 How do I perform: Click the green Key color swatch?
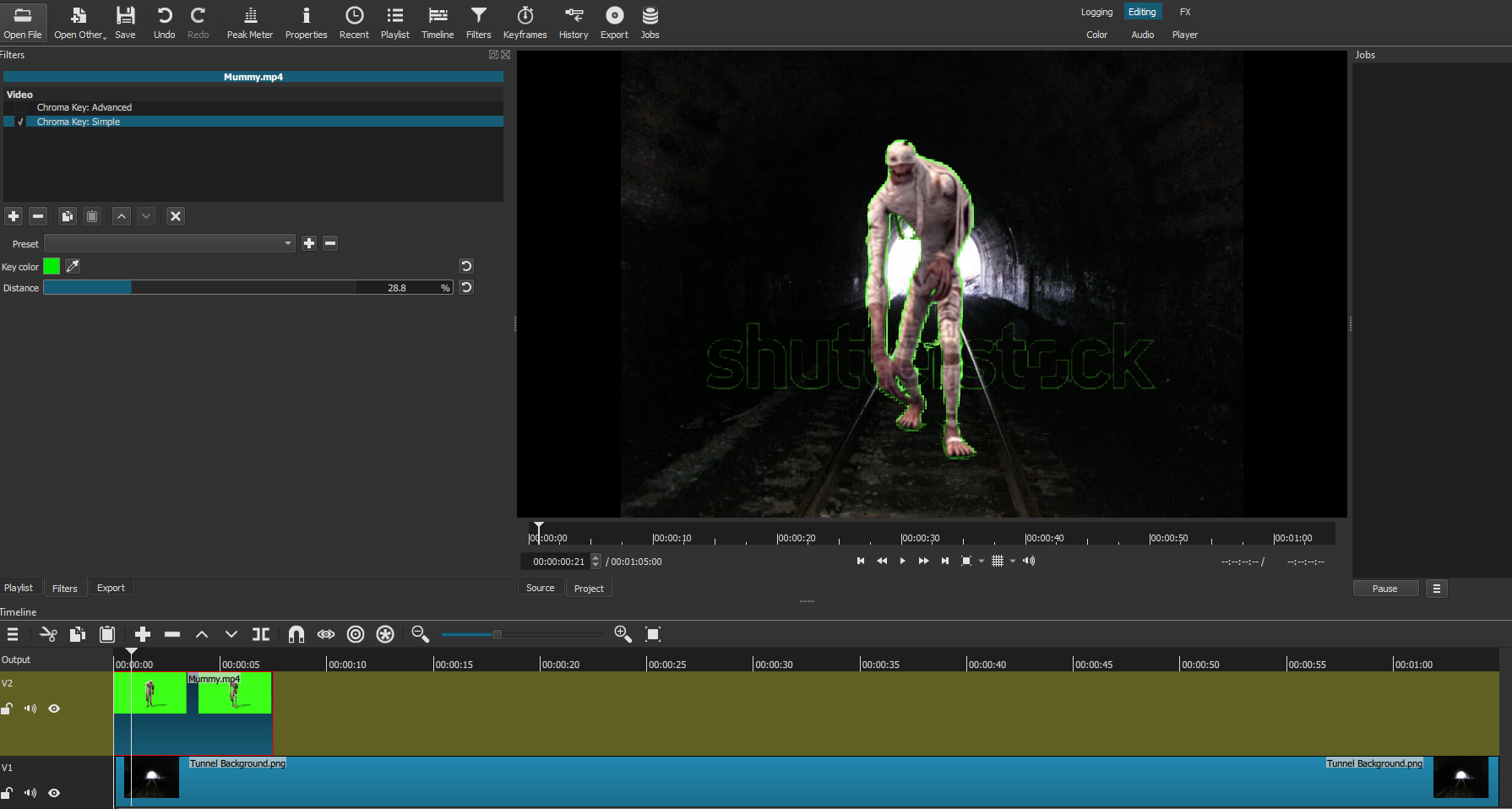[x=51, y=266]
